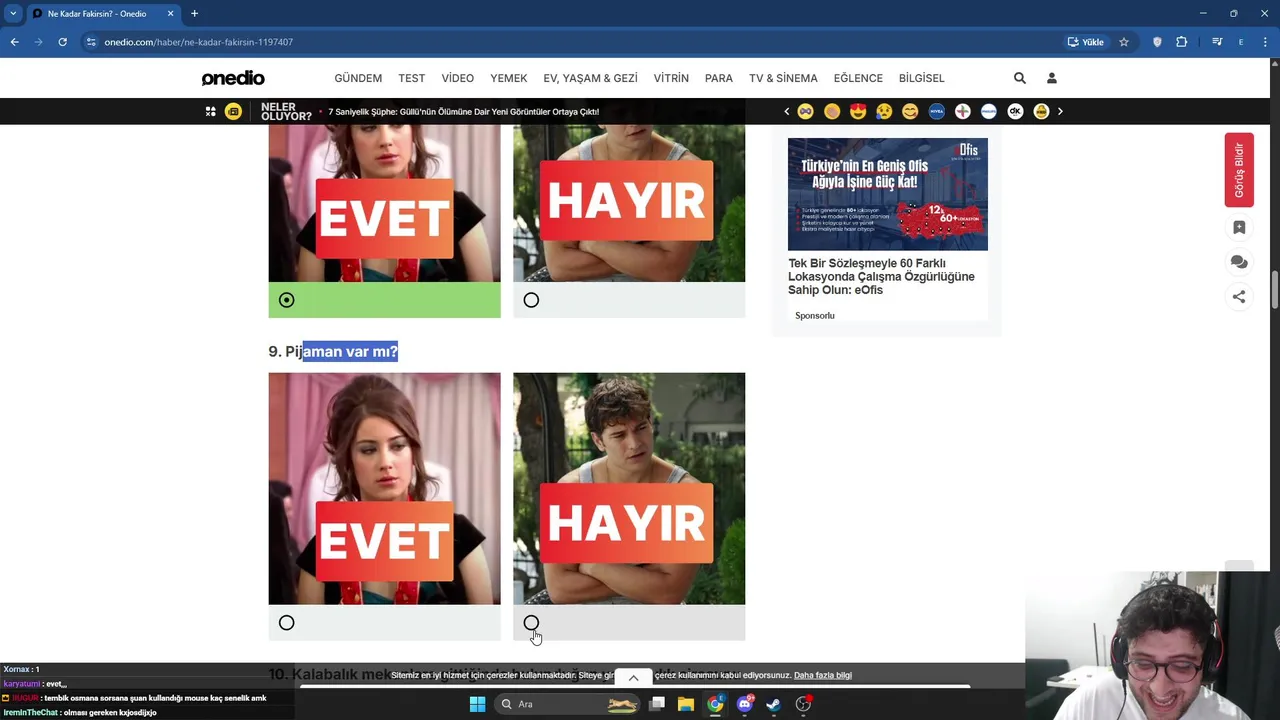Expand the cookie banner up-chevron

[633, 678]
